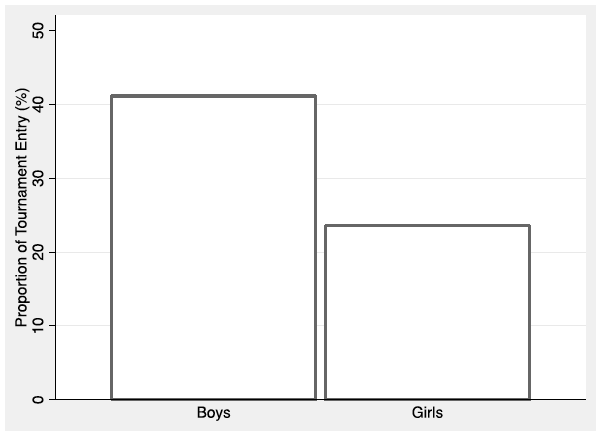Click the 30 tick label on y-axis
Viewport: 601px width, 436px height.
pos(38,178)
